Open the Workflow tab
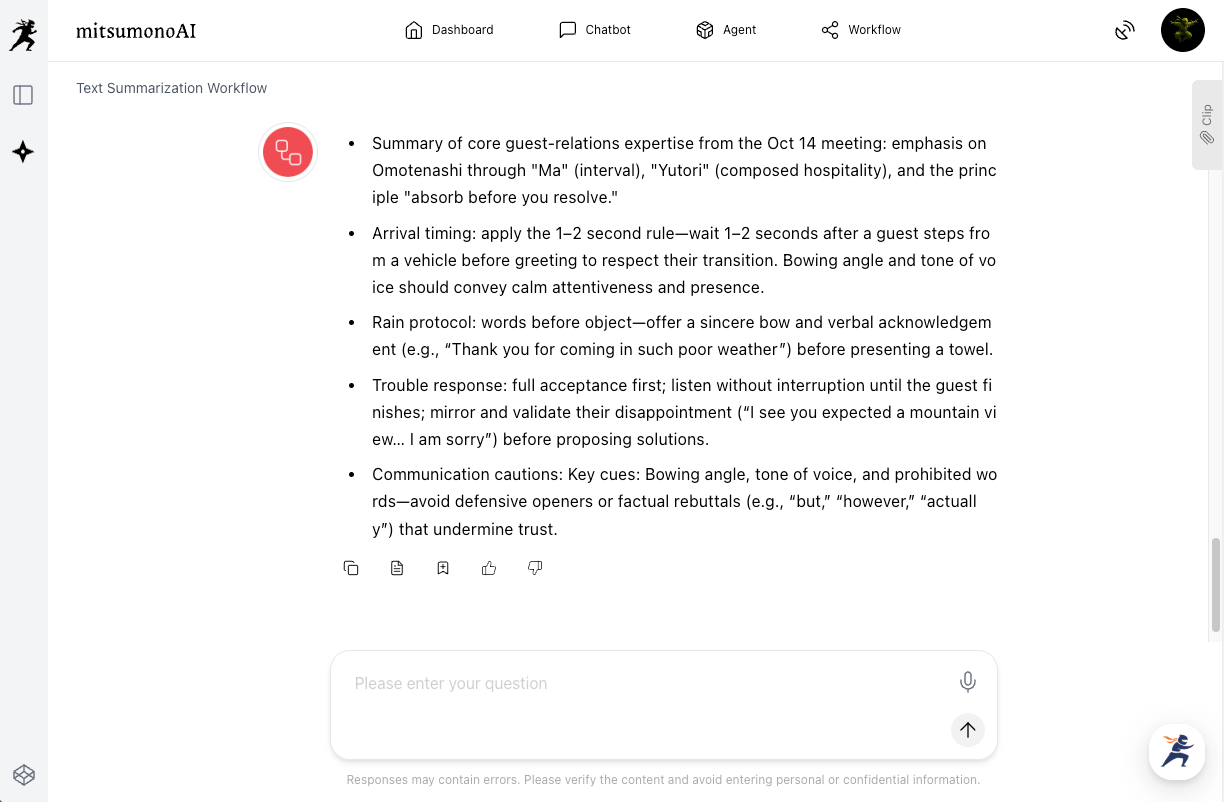The image size is (1224, 802). pyautogui.click(x=861, y=30)
